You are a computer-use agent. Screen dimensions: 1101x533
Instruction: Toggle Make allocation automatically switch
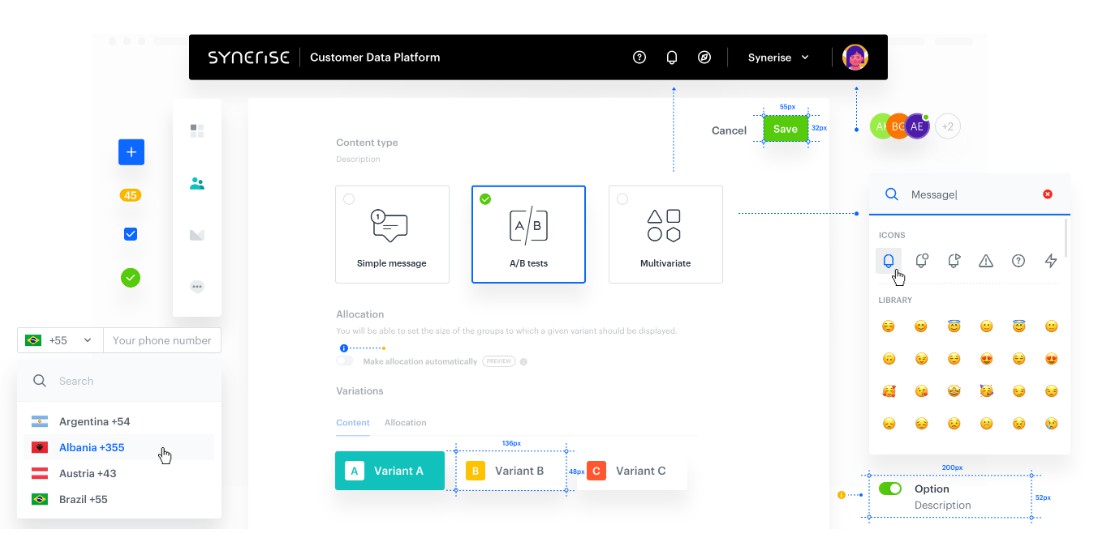(346, 361)
